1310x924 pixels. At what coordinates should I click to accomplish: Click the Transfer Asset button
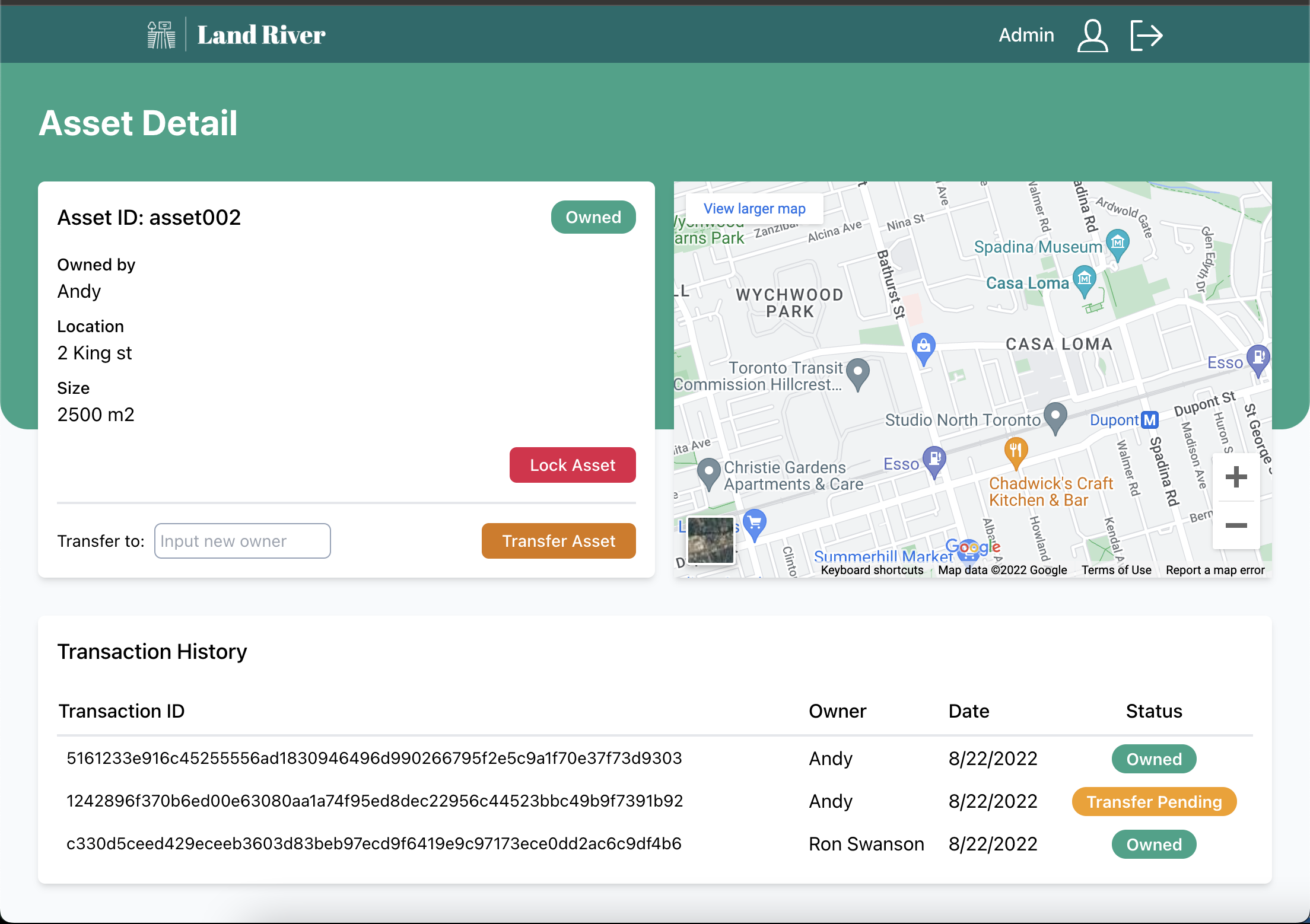point(558,541)
